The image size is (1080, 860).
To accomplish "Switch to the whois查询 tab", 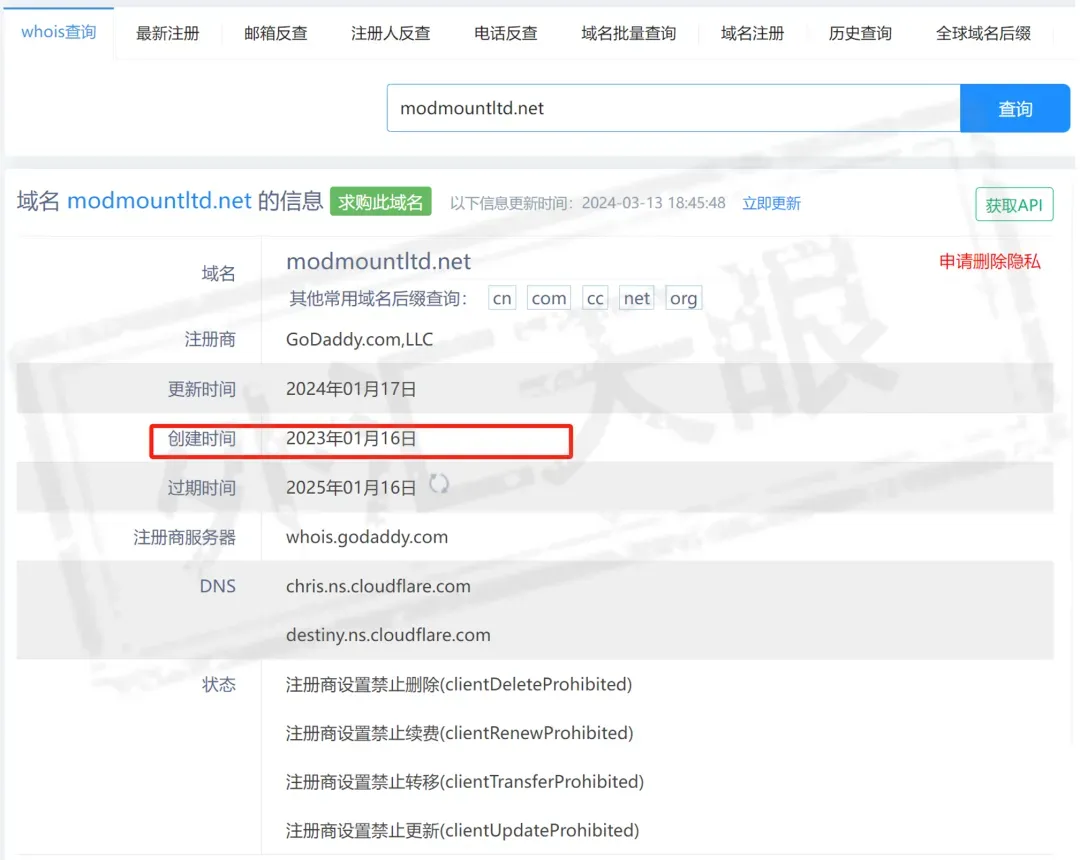I will (x=59, y=32).
